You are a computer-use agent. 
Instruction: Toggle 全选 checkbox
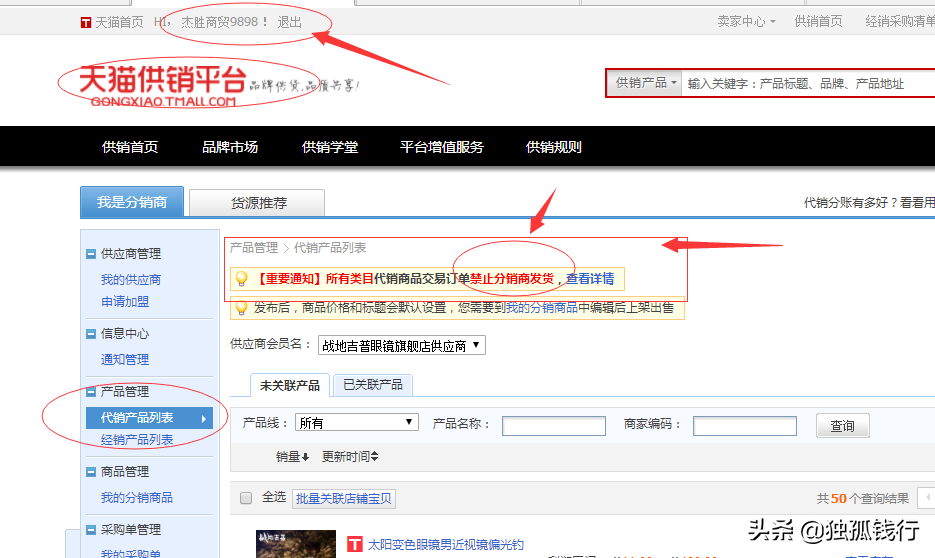click(x=246, y=498)
